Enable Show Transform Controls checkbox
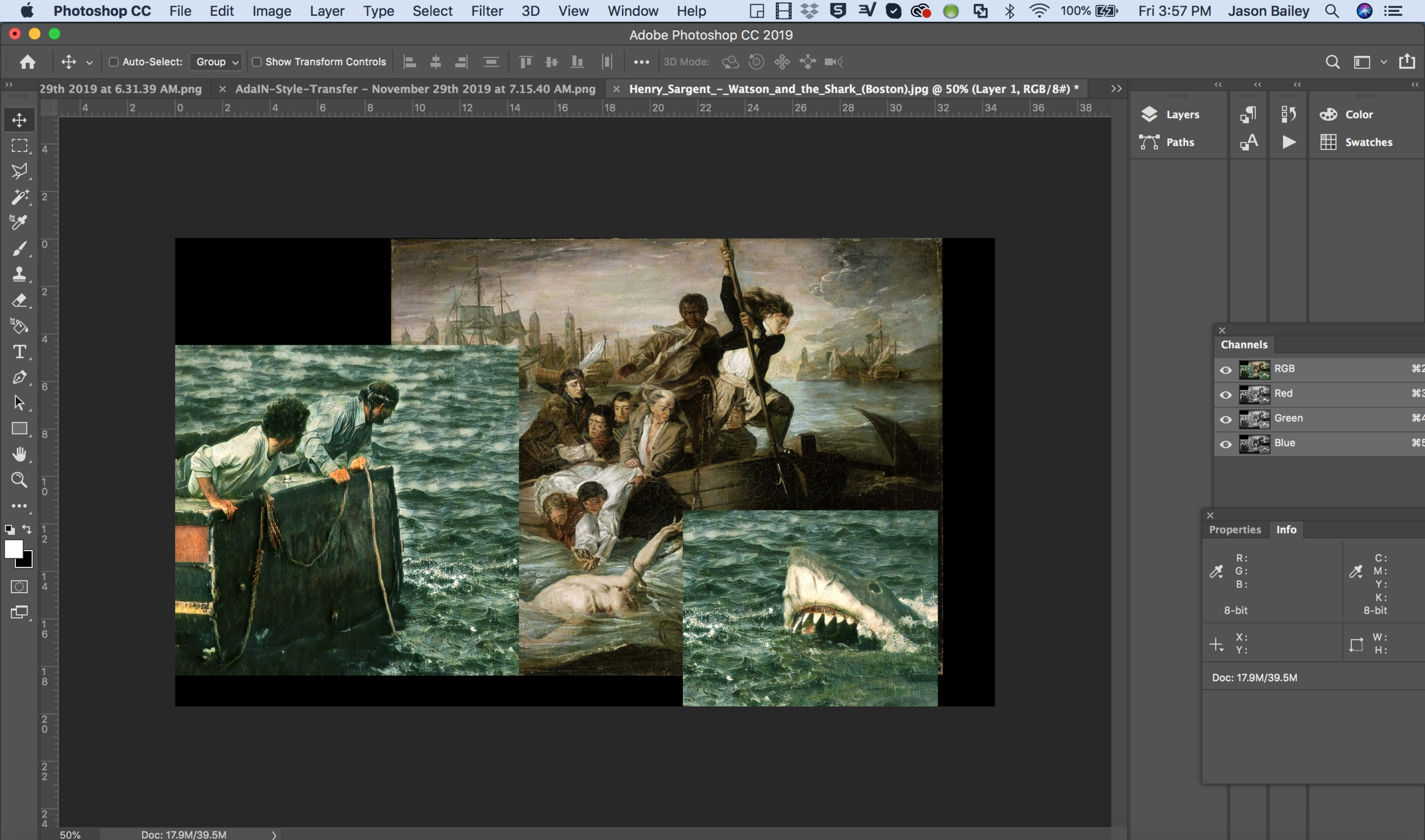Screen dimensions: 1425x840 point(256,62)
